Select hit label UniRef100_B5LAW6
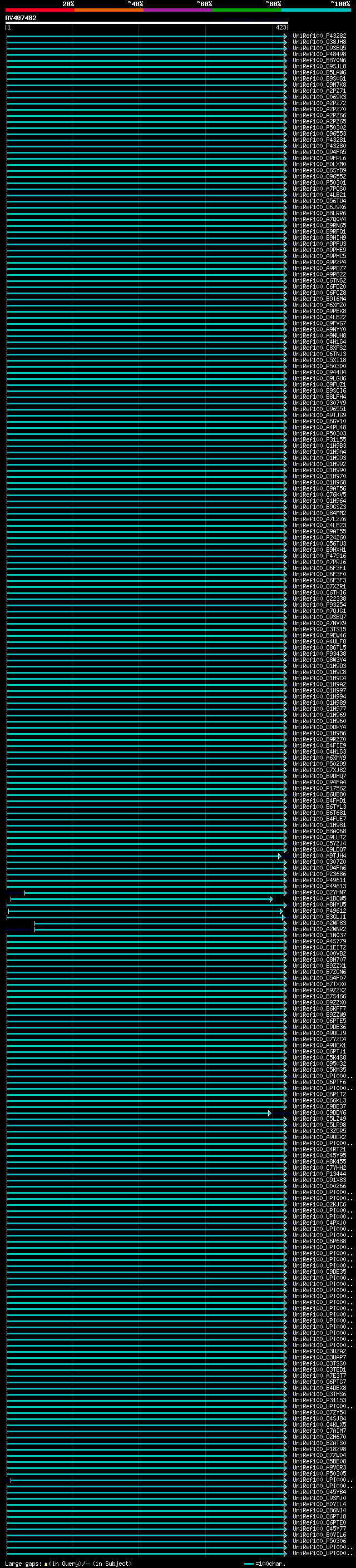 (x=319, y=72)
